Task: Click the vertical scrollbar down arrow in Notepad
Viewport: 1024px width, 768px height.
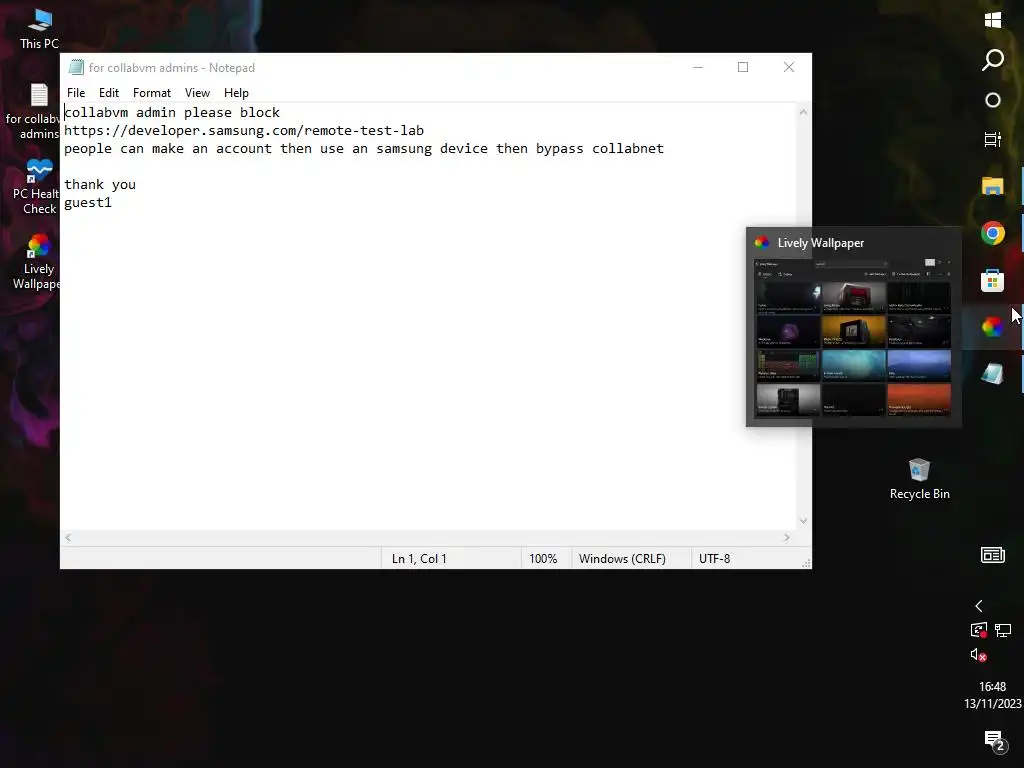Action: pos(803,521)
